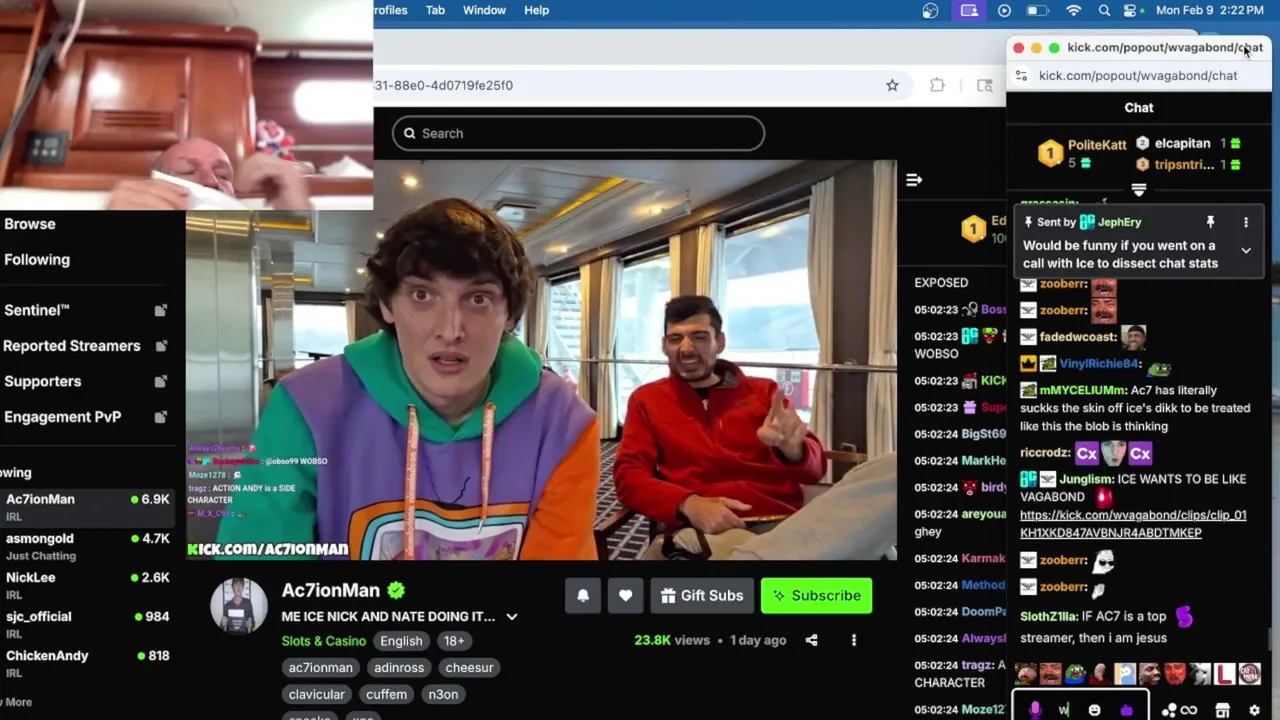
Task: Open pinned message options menu
Action: tap(1246, 222)
